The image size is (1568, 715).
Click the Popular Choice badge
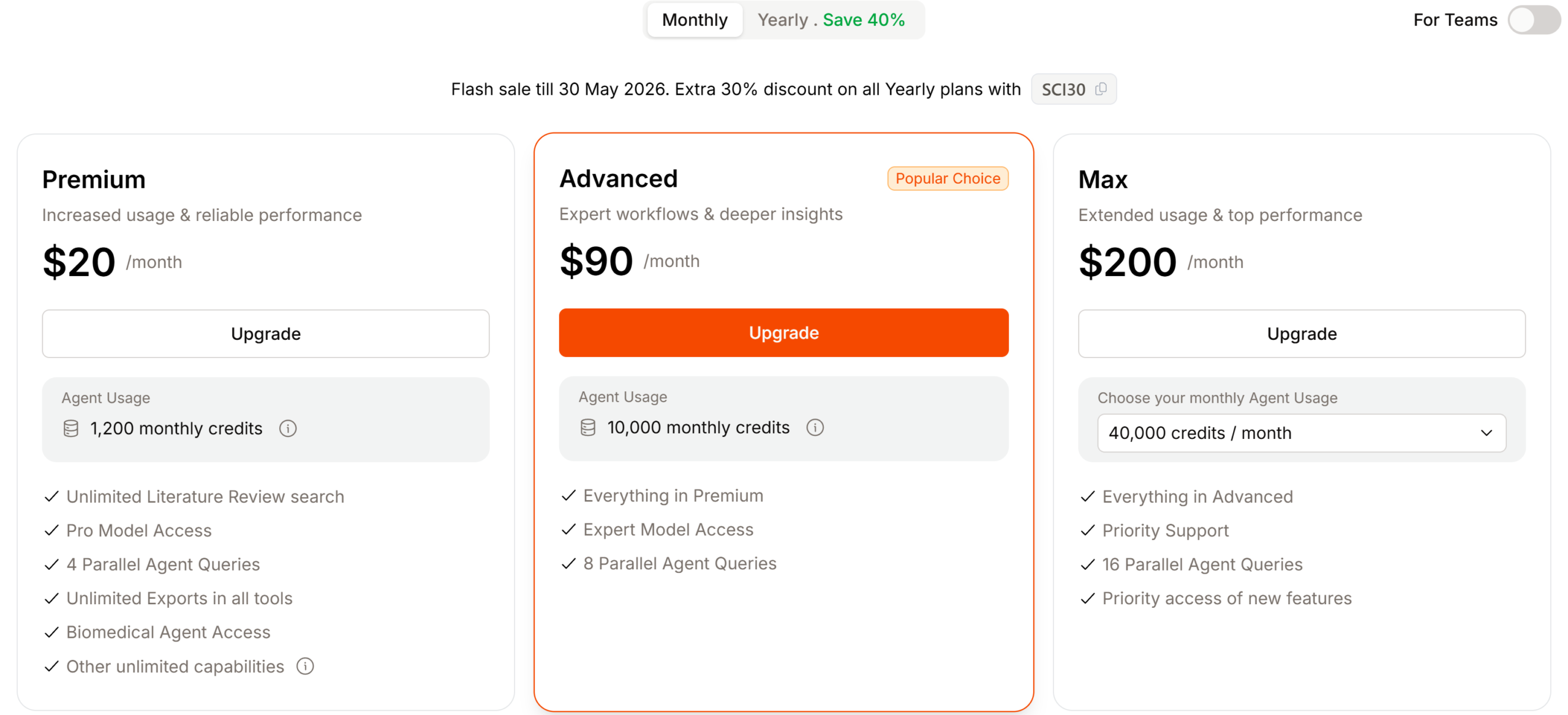[948, 178]
